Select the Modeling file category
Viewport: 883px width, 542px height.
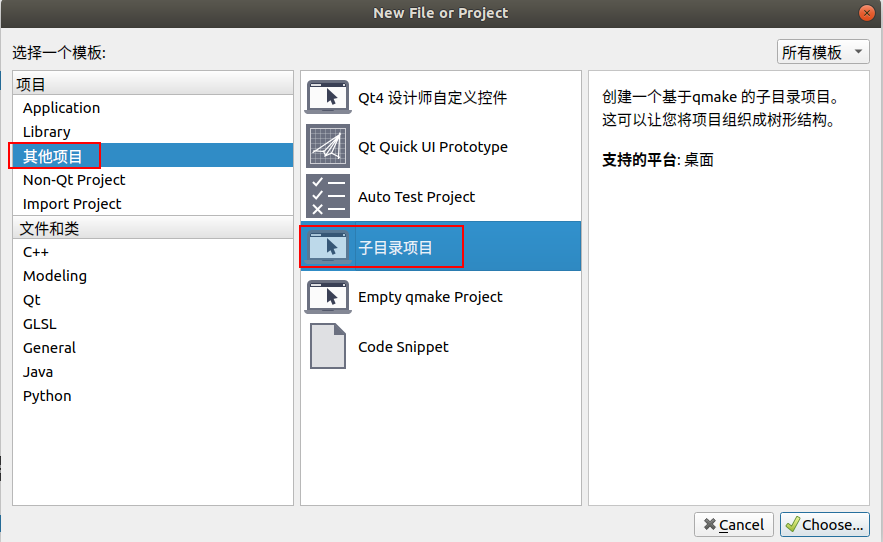[x=153, y=276]
